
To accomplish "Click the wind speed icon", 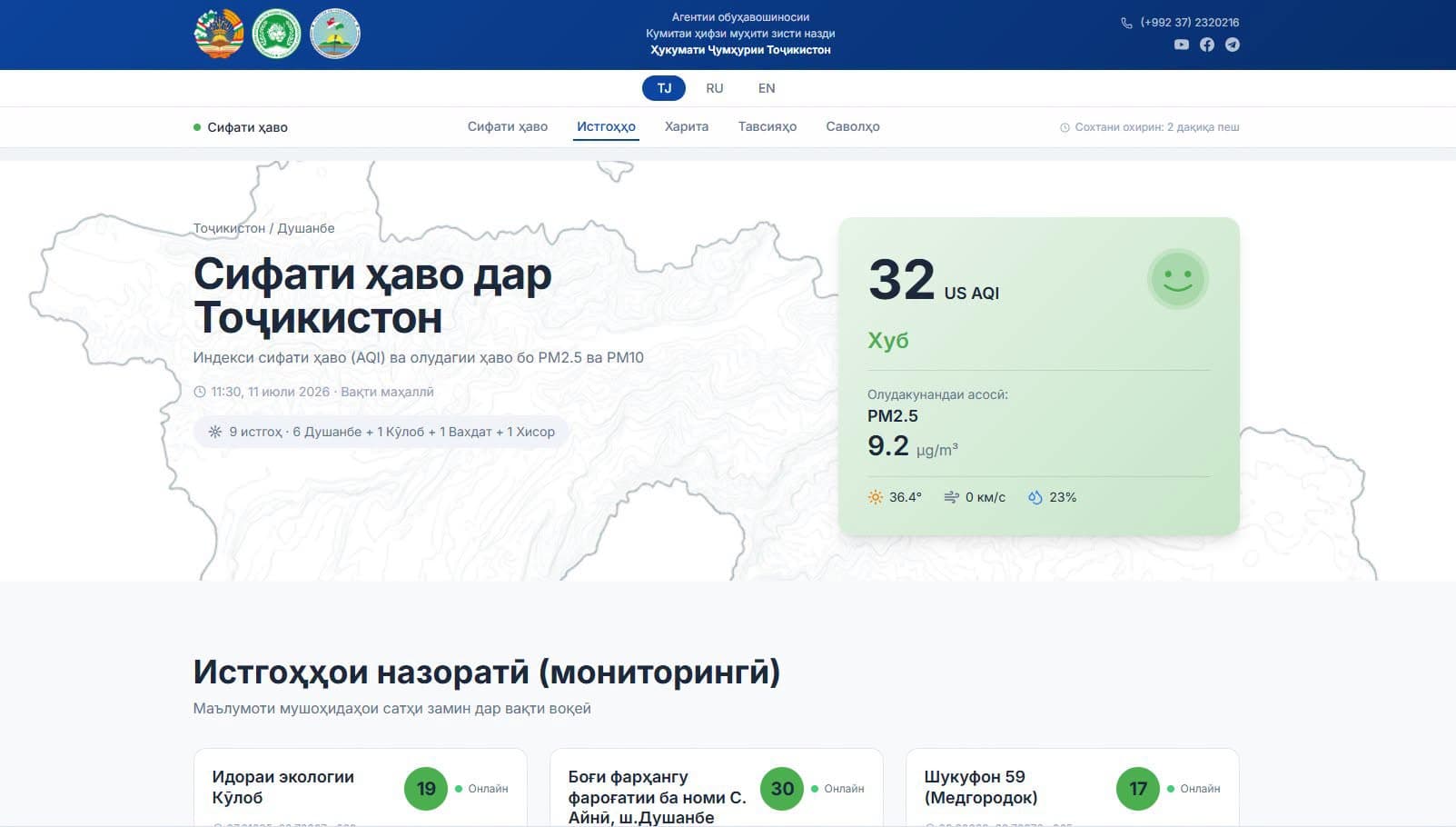I will [x=951, y=497].
